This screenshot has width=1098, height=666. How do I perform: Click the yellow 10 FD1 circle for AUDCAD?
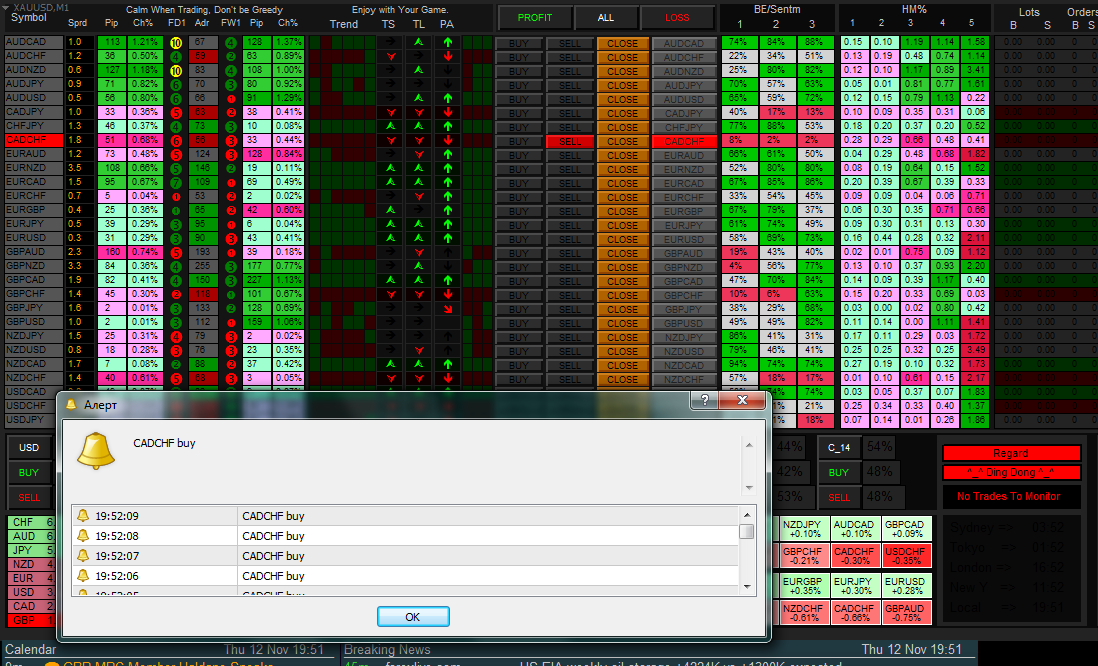(176, 43)
